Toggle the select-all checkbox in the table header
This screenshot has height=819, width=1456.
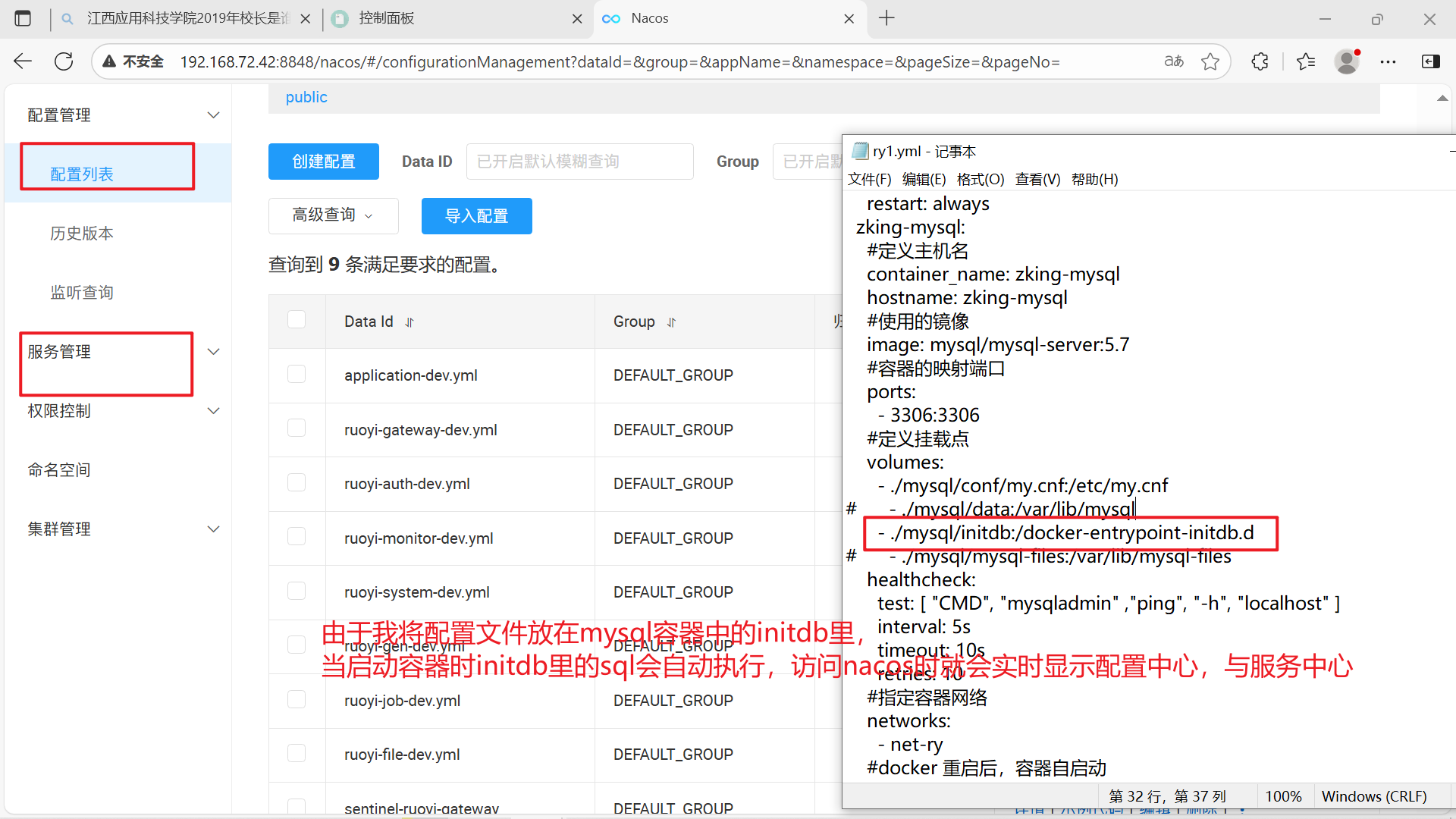point(297,319)
